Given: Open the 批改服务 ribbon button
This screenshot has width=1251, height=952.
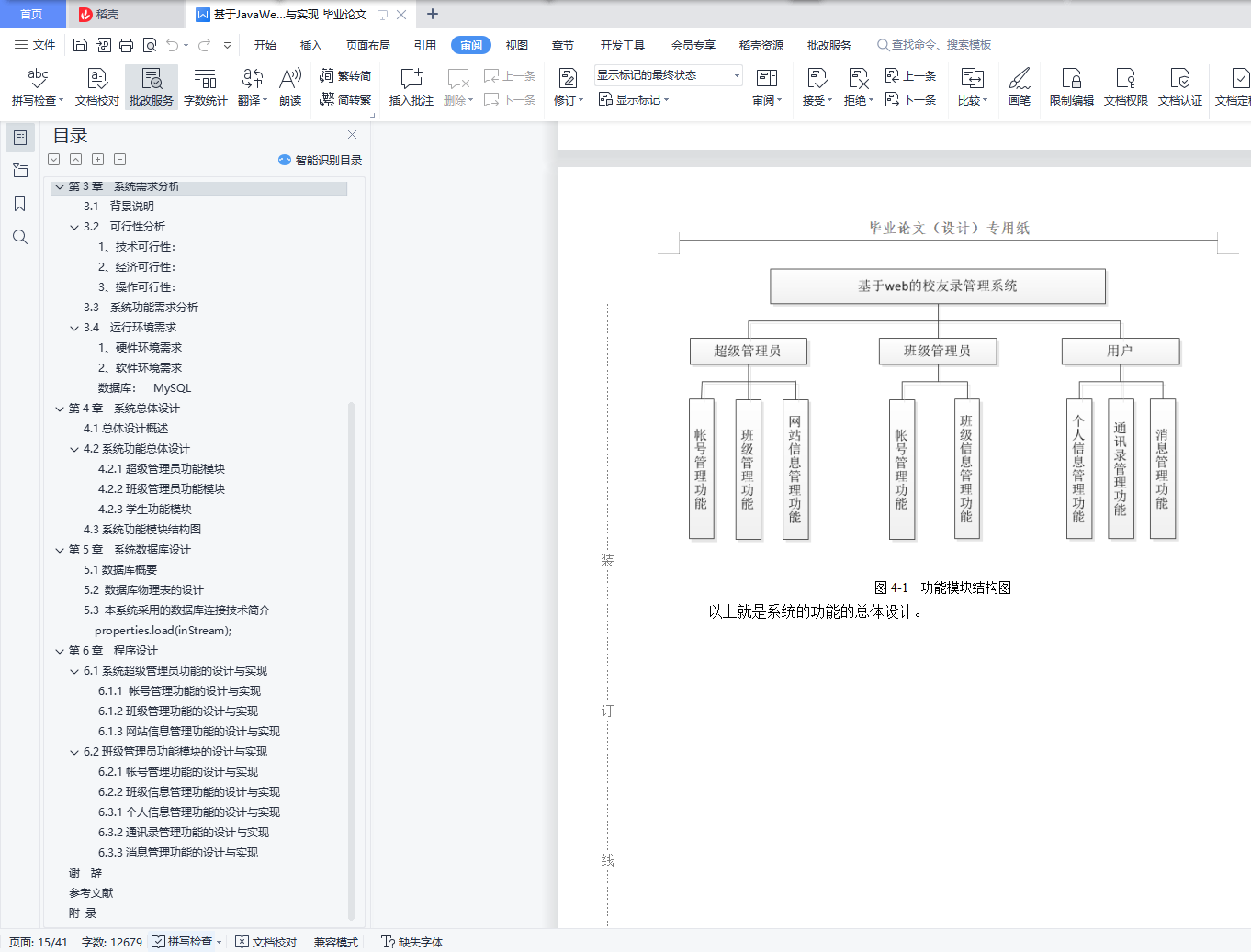Looking at the screenshot, I should (152, 87).
